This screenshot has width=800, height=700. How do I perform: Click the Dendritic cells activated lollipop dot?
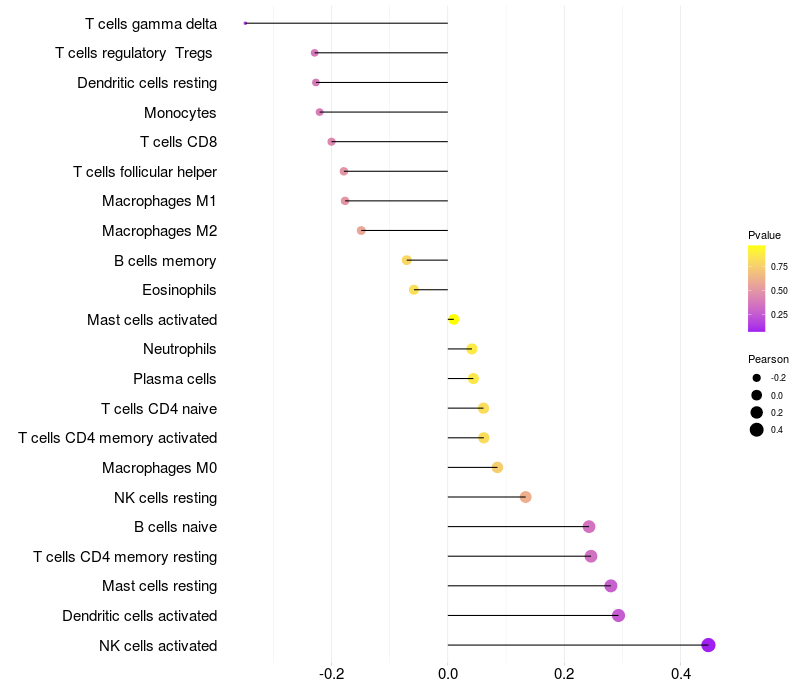(618, 615)
